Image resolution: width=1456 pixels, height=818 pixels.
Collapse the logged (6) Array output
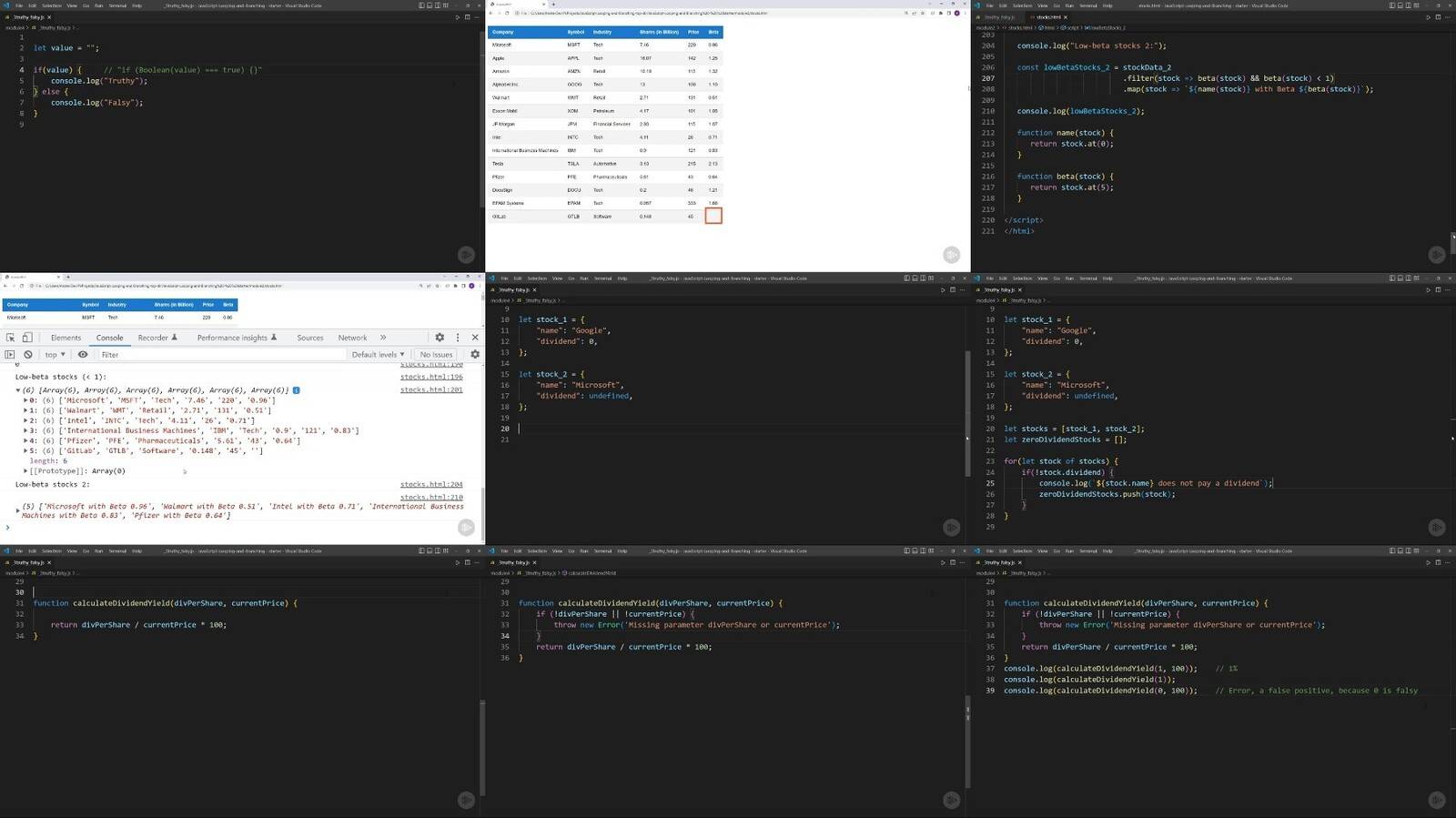[x=18, y=390]
